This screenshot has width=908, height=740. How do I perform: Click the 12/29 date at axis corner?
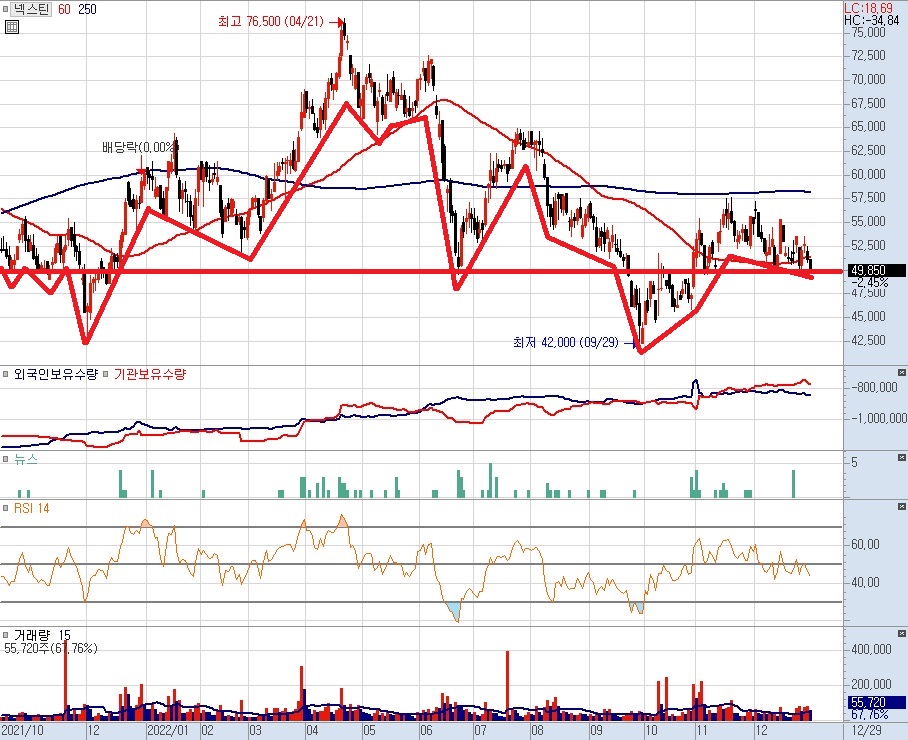point(867,730)
